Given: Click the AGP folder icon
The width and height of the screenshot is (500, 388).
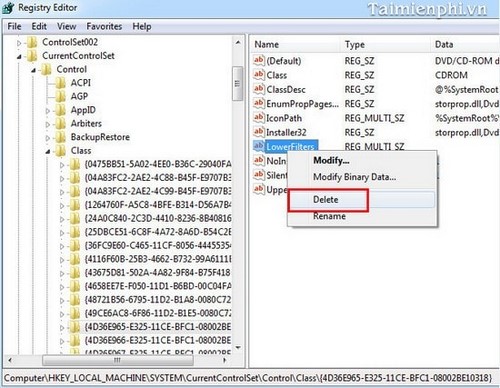Looking at the screenshot, I should (x=61, y=96).
